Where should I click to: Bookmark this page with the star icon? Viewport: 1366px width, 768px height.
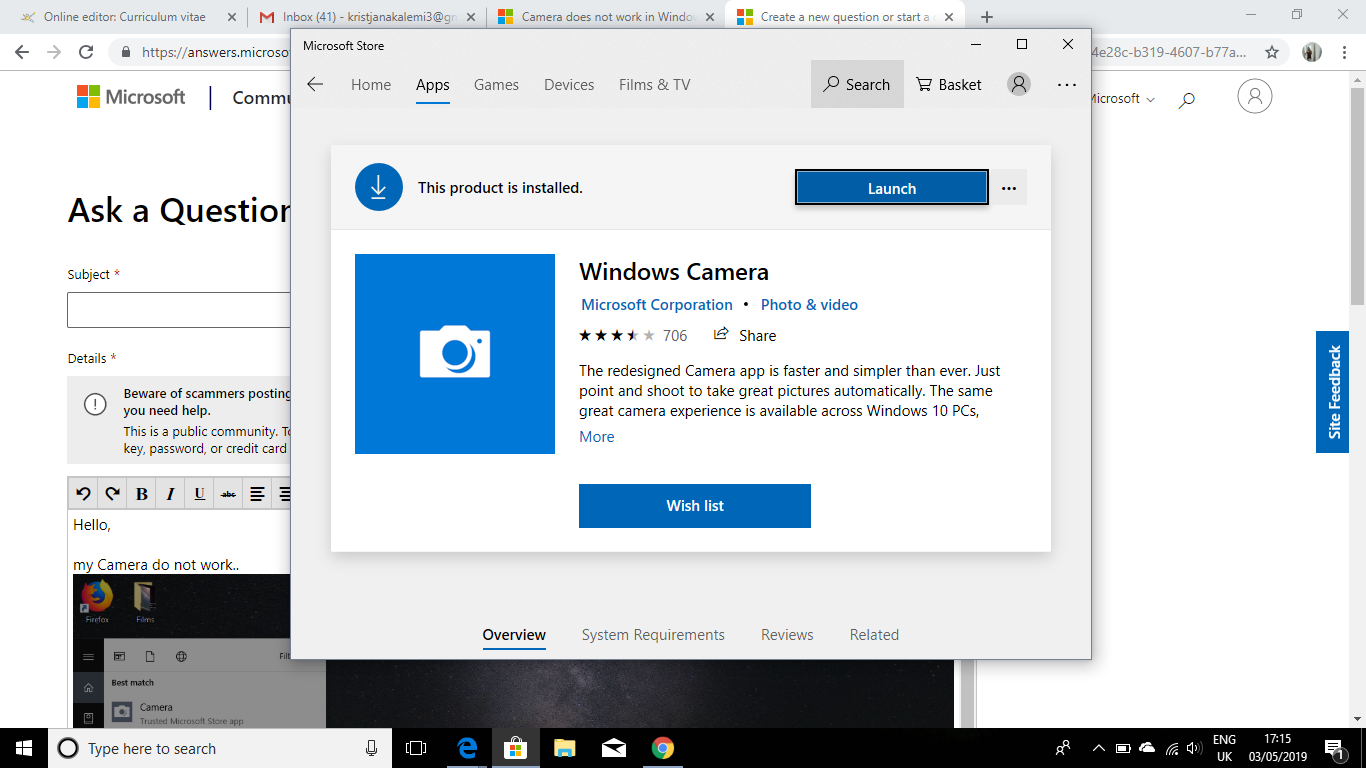click(1272, 52)
